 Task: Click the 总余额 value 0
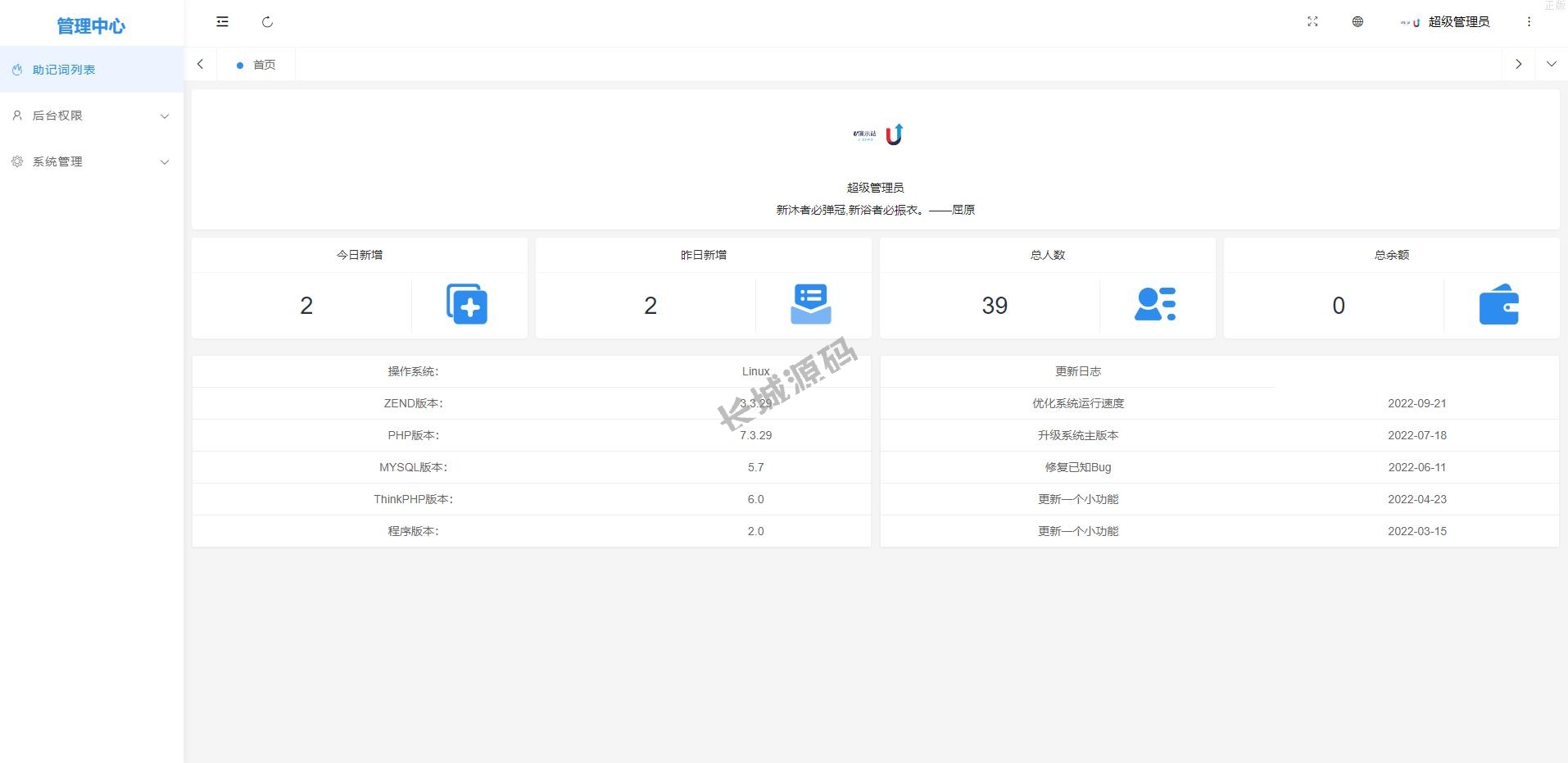(x=1339, y=306)
